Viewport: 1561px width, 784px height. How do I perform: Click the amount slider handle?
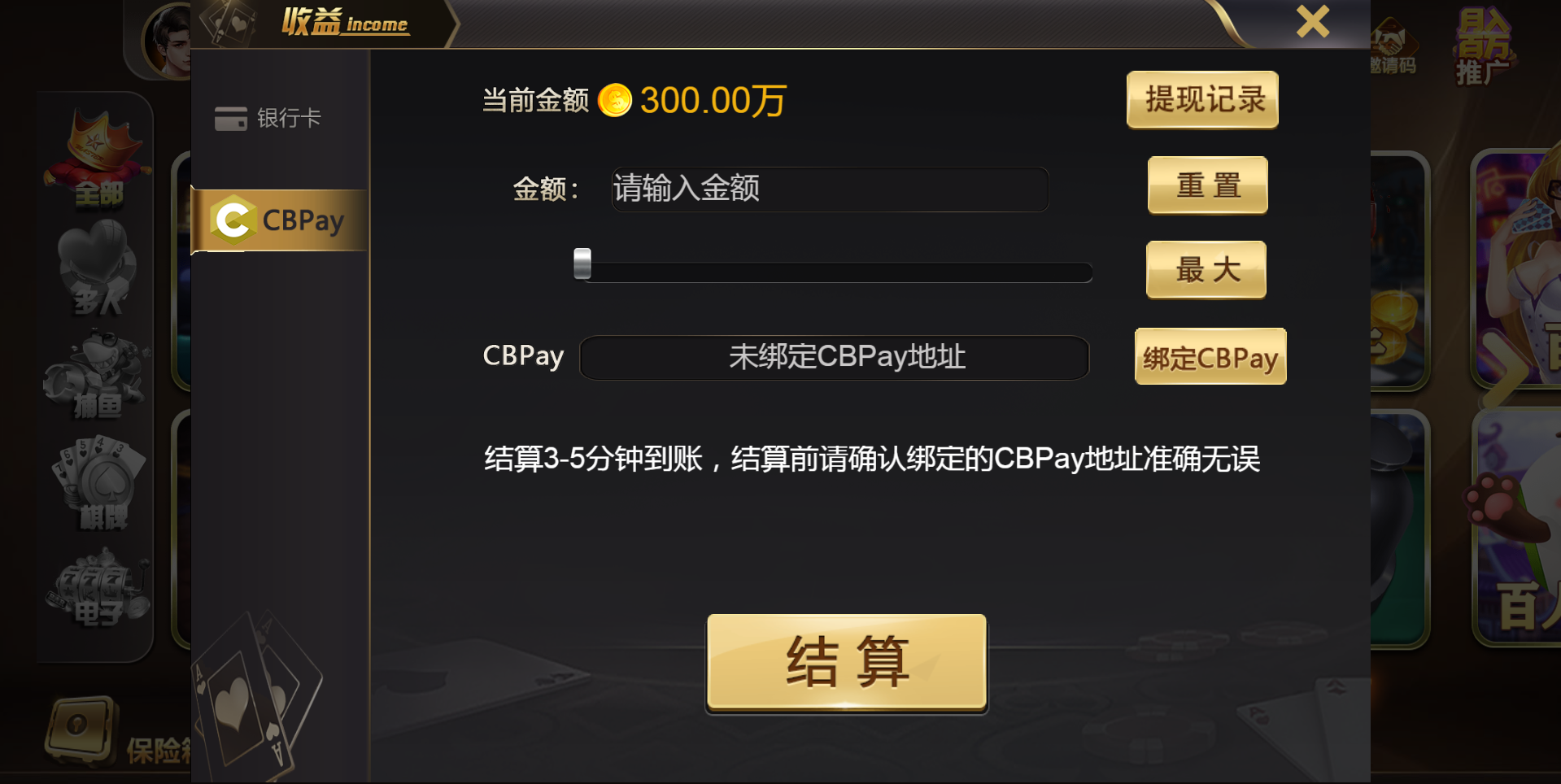[582, 264]
